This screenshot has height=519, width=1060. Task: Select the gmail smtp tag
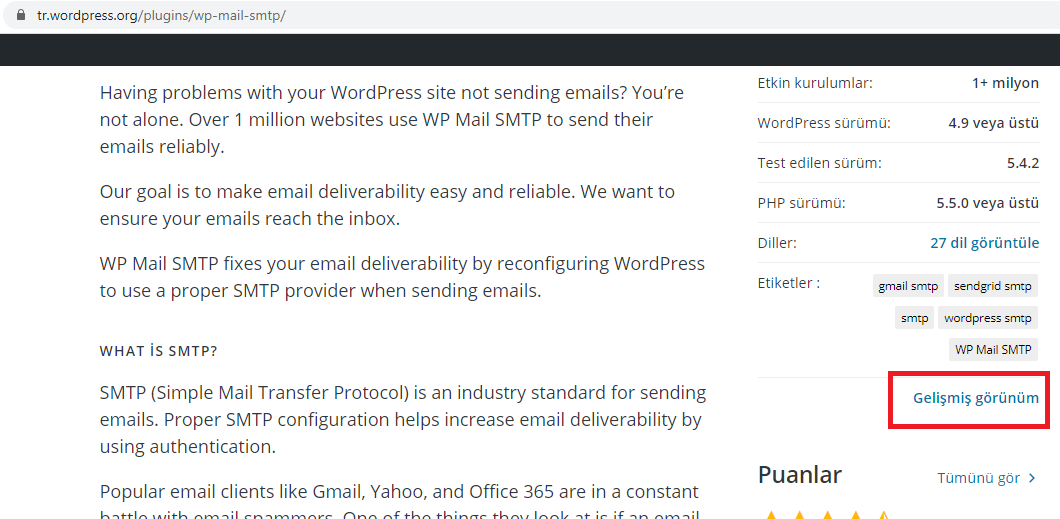[908, 286]
